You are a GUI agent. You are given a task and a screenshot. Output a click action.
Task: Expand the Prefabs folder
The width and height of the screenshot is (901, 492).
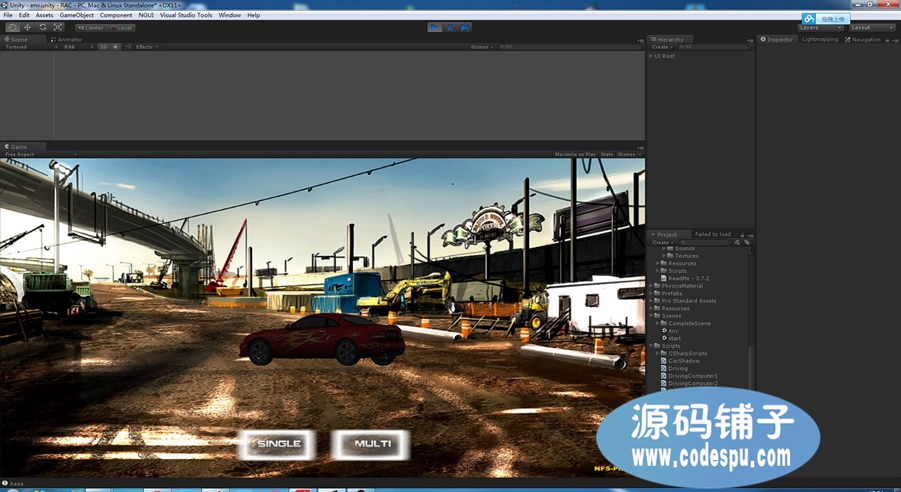[651, 294]
